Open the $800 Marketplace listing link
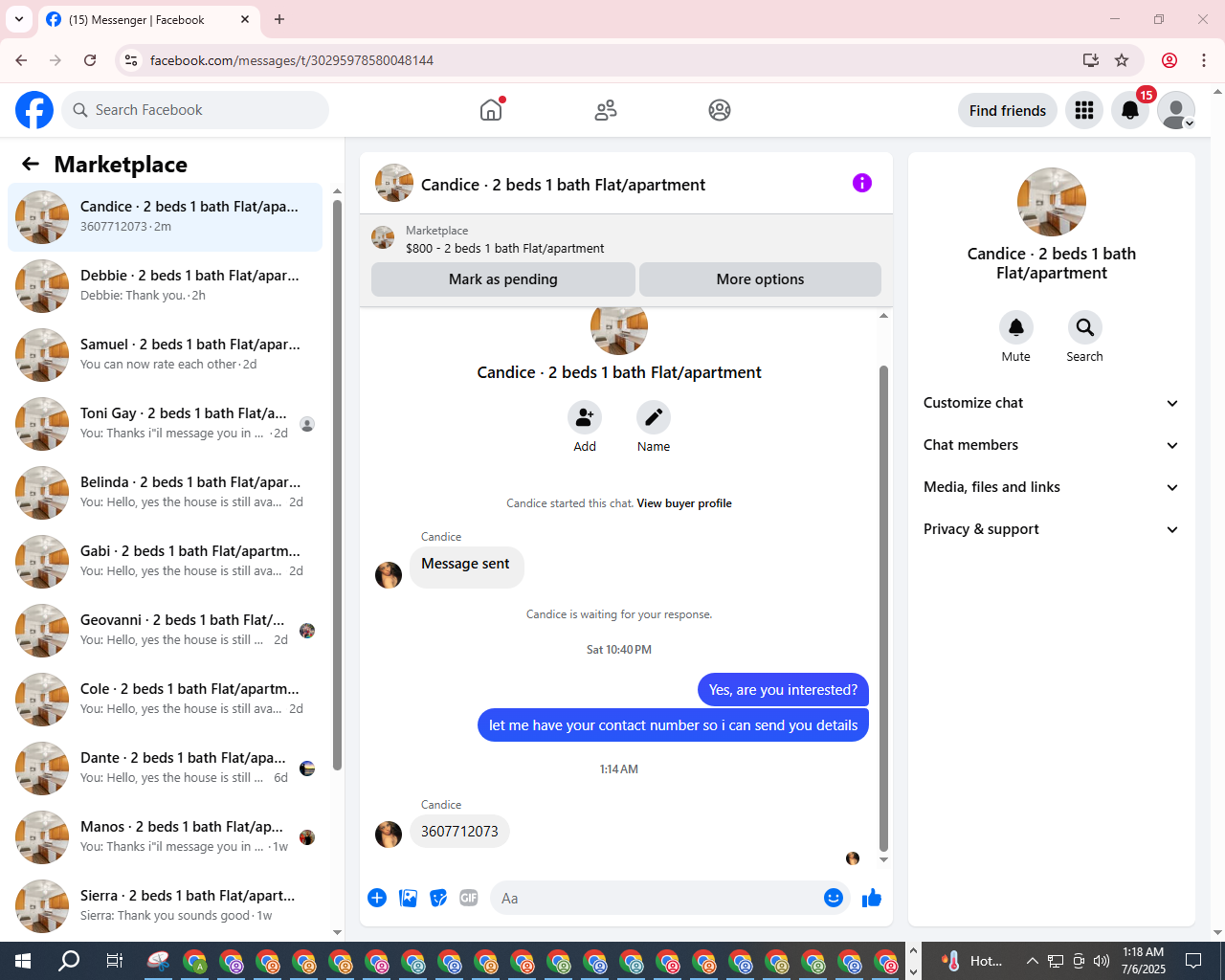The width and height of the screenshot is (1225, 980). tap(504, 248)
